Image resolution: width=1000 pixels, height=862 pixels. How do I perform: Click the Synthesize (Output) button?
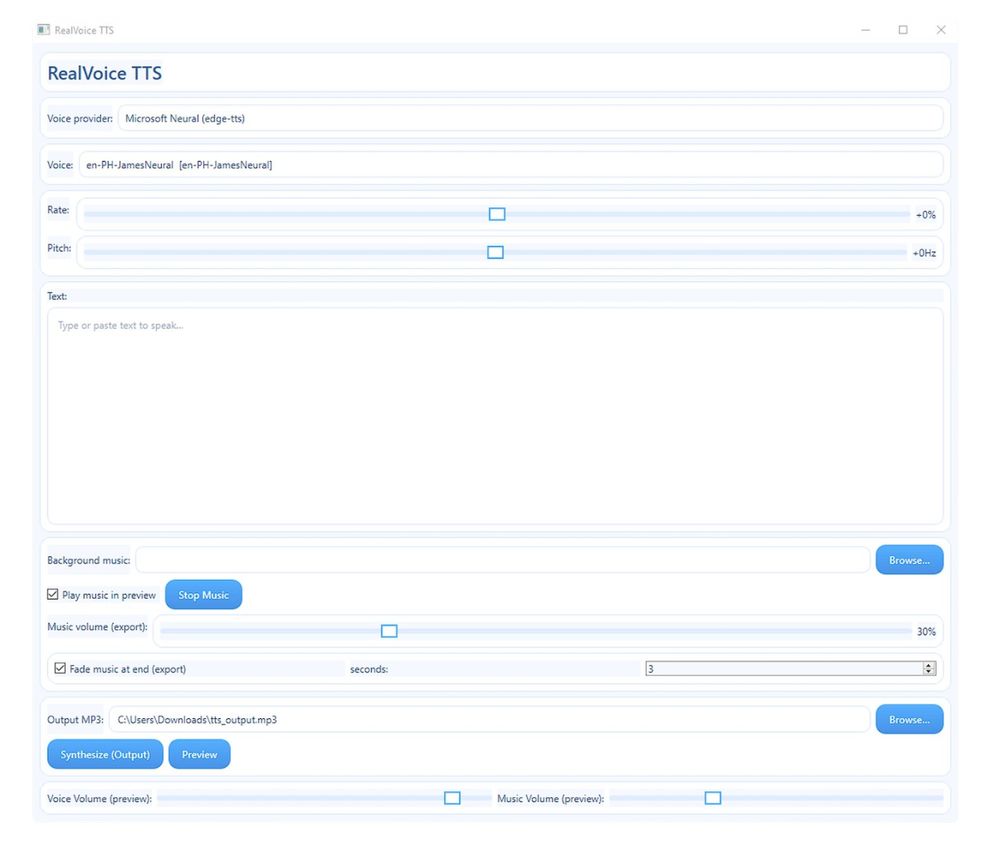tap(105, 754)
